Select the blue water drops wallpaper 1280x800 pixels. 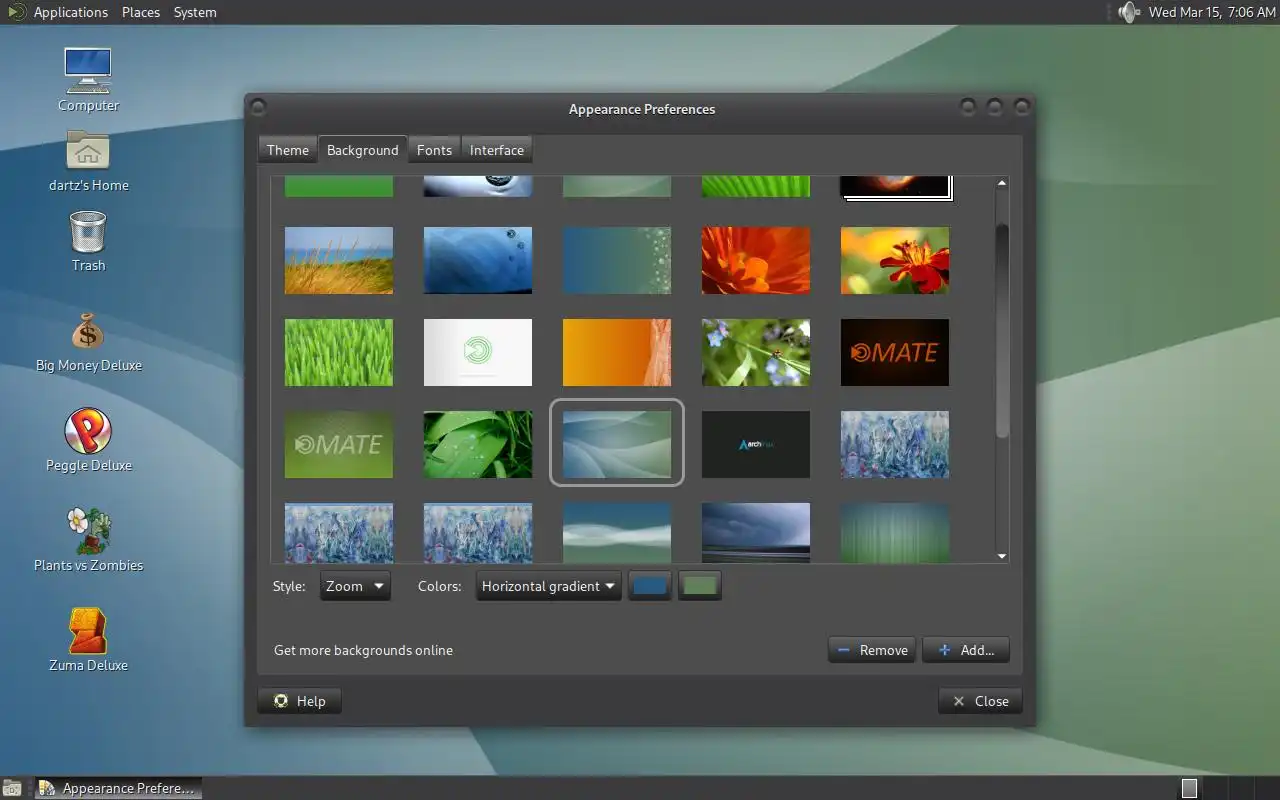point(478,260)
